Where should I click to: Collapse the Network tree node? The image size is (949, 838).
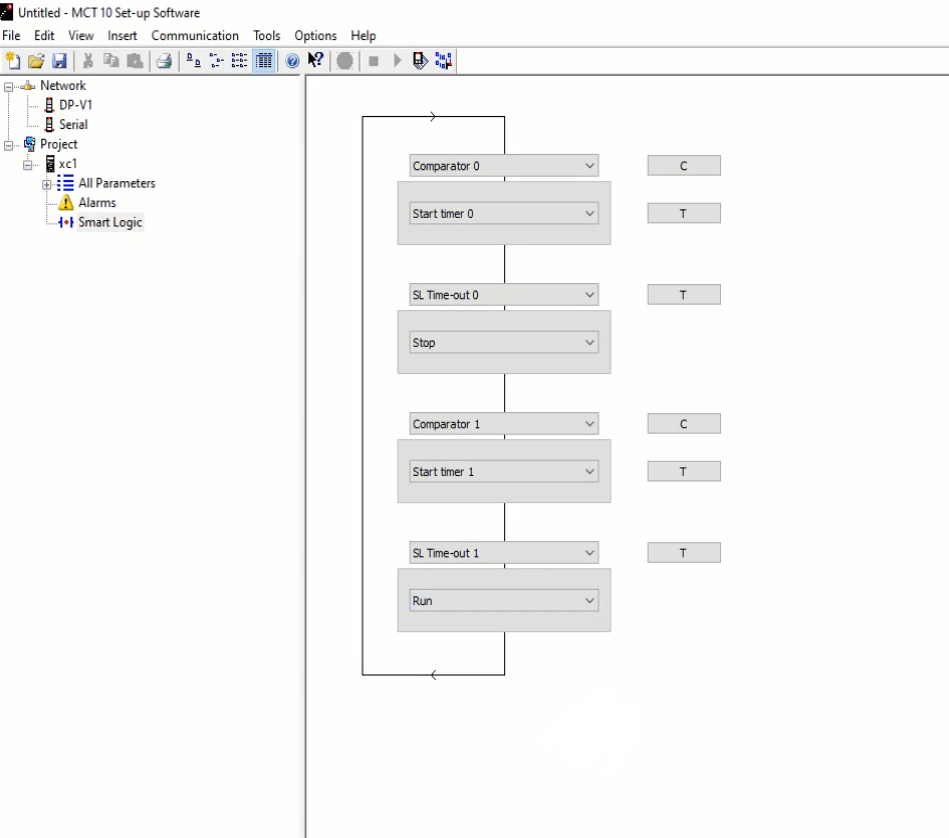tap(10, 86)
